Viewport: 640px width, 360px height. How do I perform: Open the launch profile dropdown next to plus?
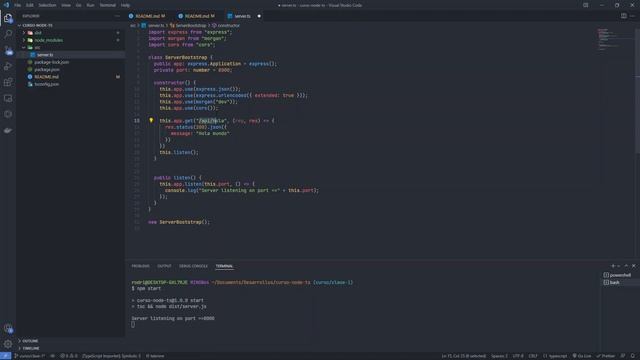[x=619, y=266]
